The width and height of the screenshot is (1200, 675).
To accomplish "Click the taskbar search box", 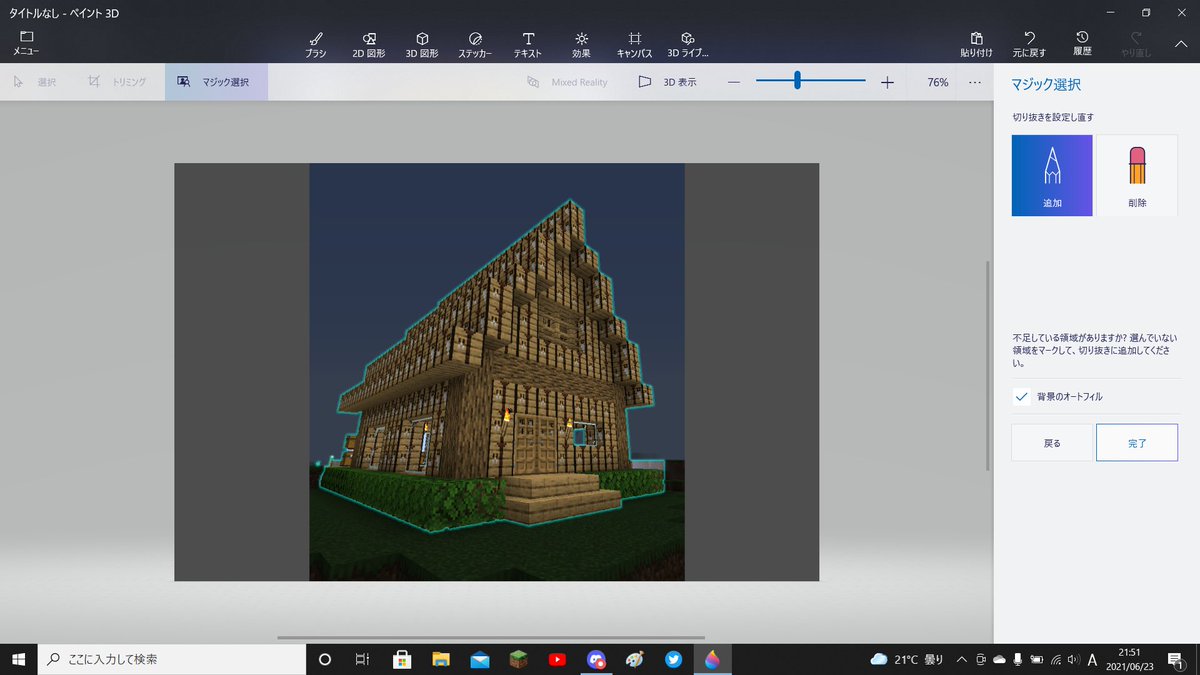I will click(x=171, y=659).
